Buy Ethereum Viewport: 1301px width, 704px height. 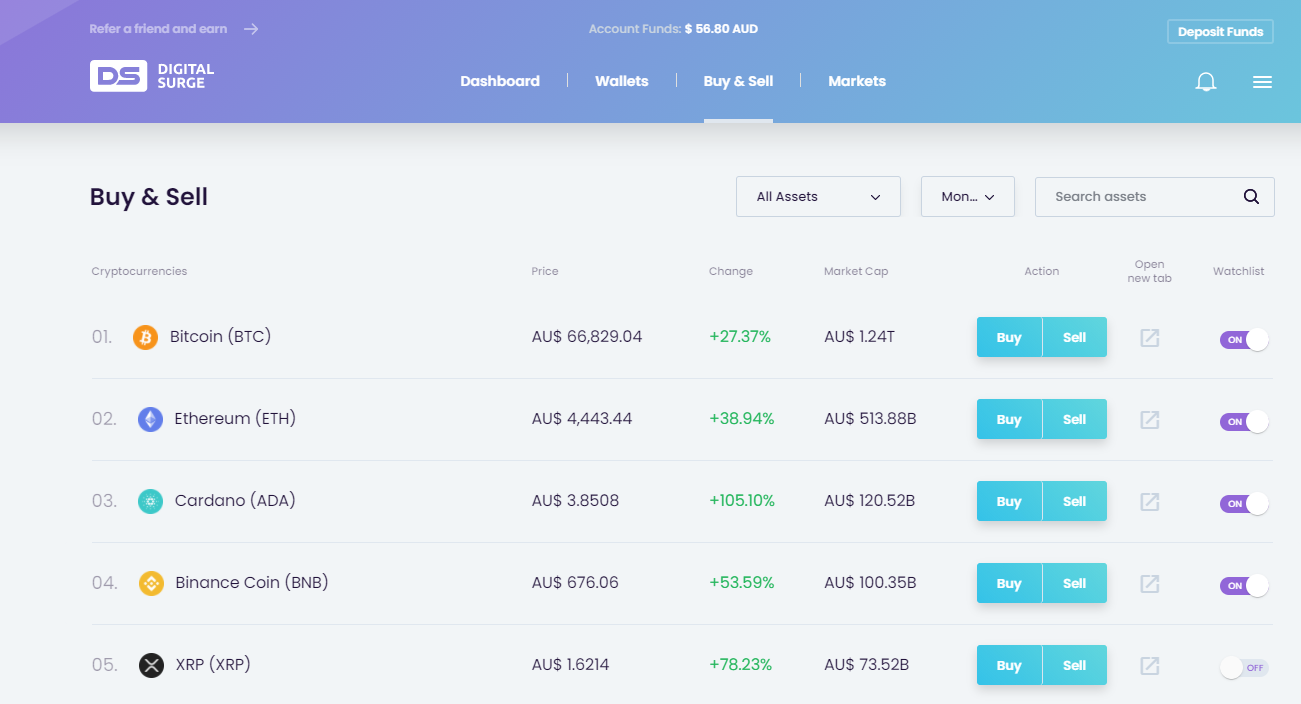click(1009, 419)
